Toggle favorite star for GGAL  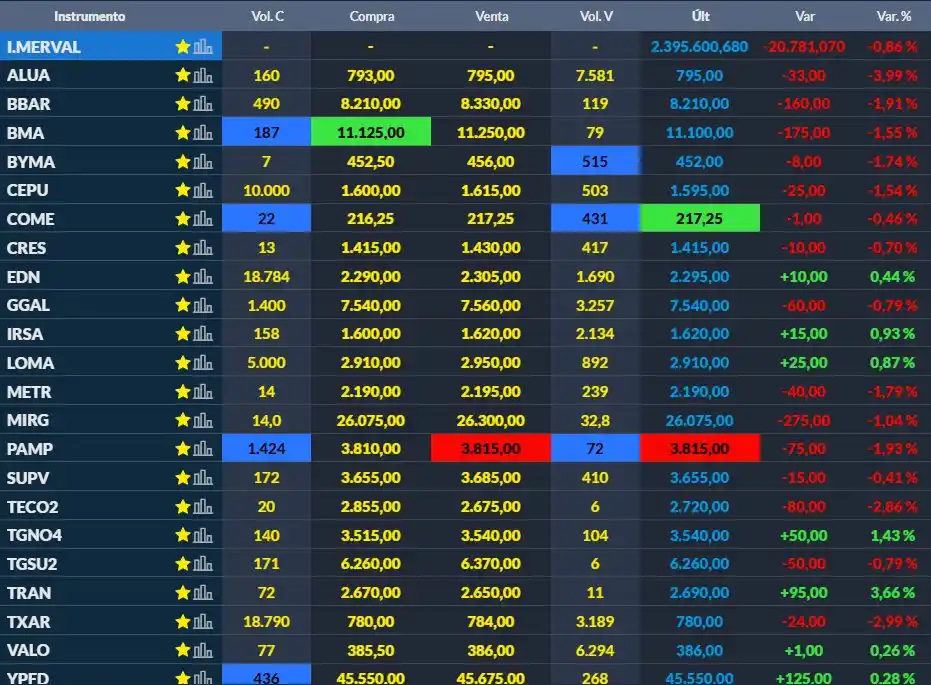(183, 305)
